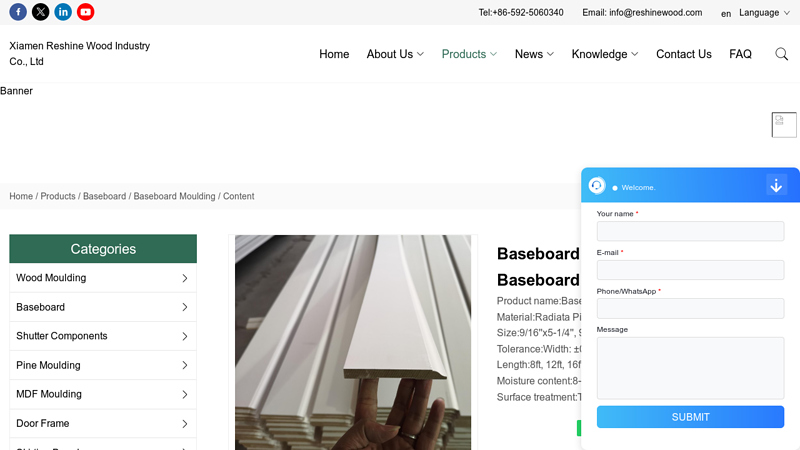Image resolution: width=800 pixels, height=450 pixels.
Task: Click Baseboard in the breadcrumb
Action: pos(105,196)
